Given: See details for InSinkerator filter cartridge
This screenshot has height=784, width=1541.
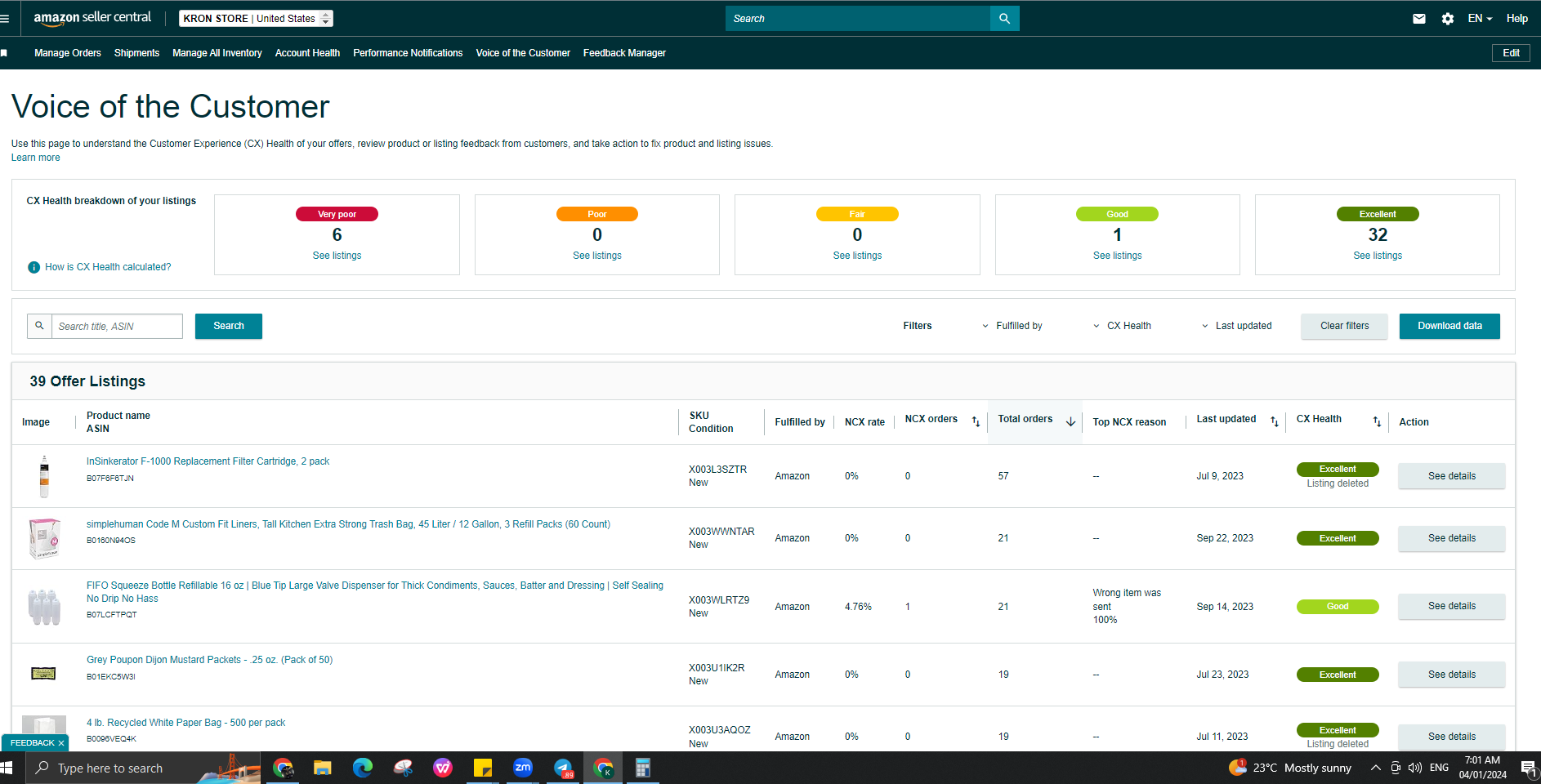Looking at the screenshot, I should pyautogui.click(x=1452, y=476).
